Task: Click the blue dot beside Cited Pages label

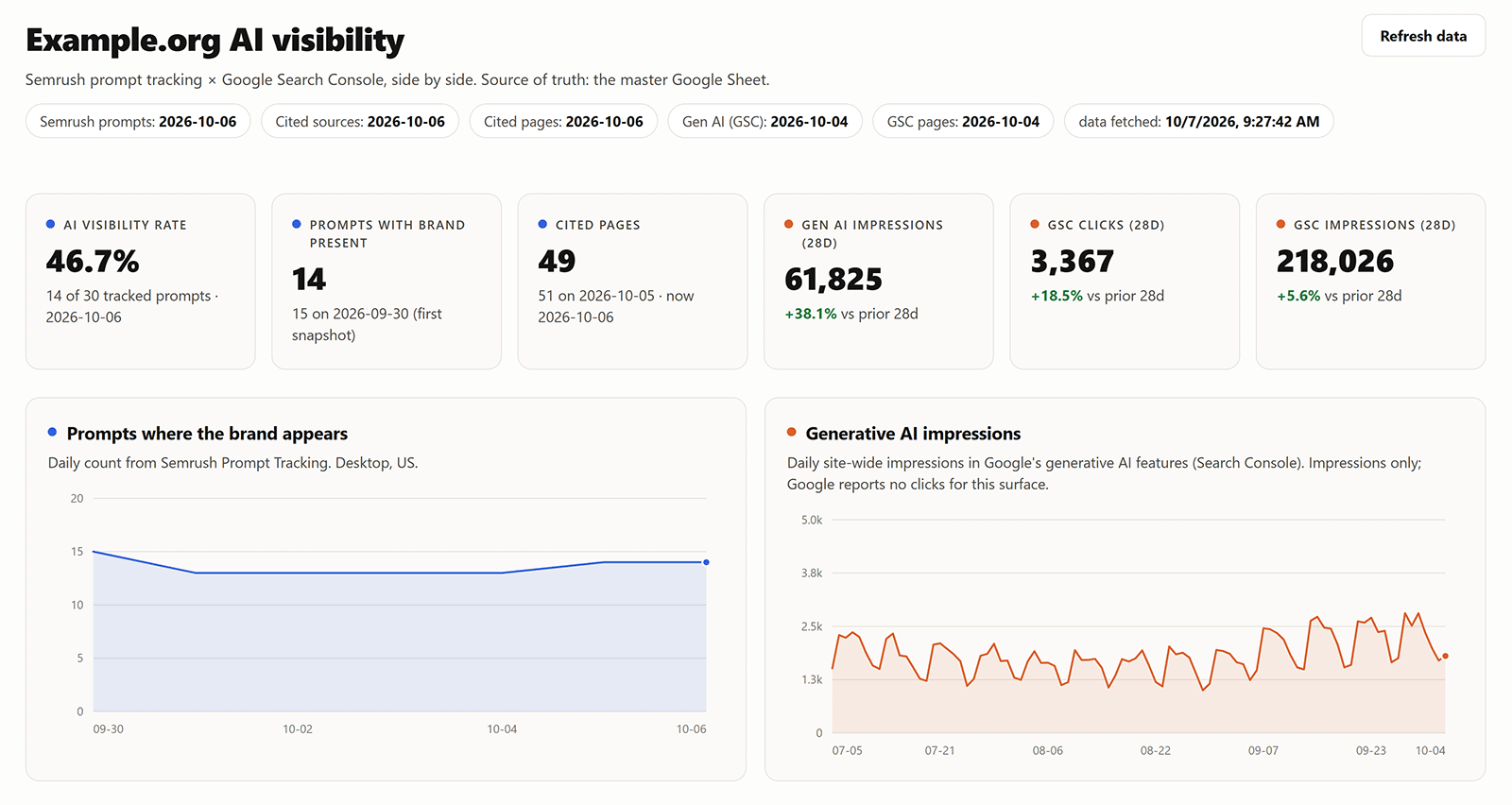Action: pos(542,224)
